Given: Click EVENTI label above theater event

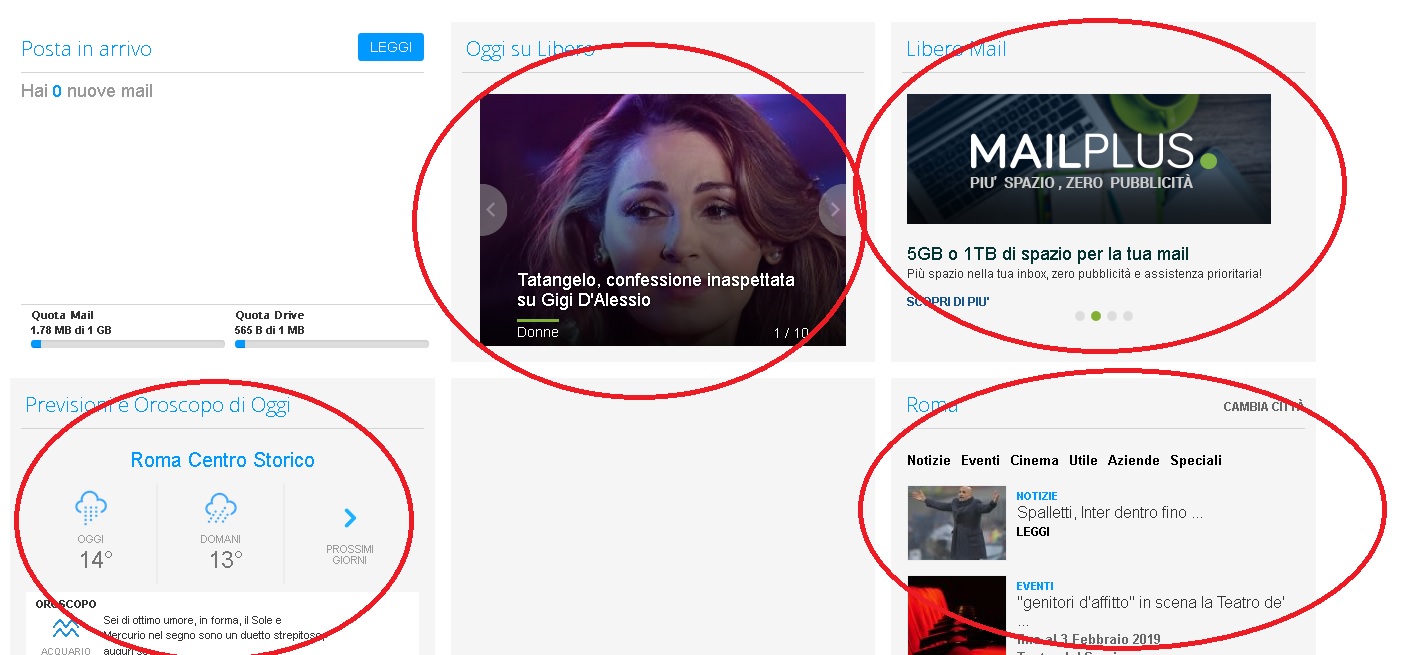Looking at the screenshot, I should click(x=1035, y=586).
